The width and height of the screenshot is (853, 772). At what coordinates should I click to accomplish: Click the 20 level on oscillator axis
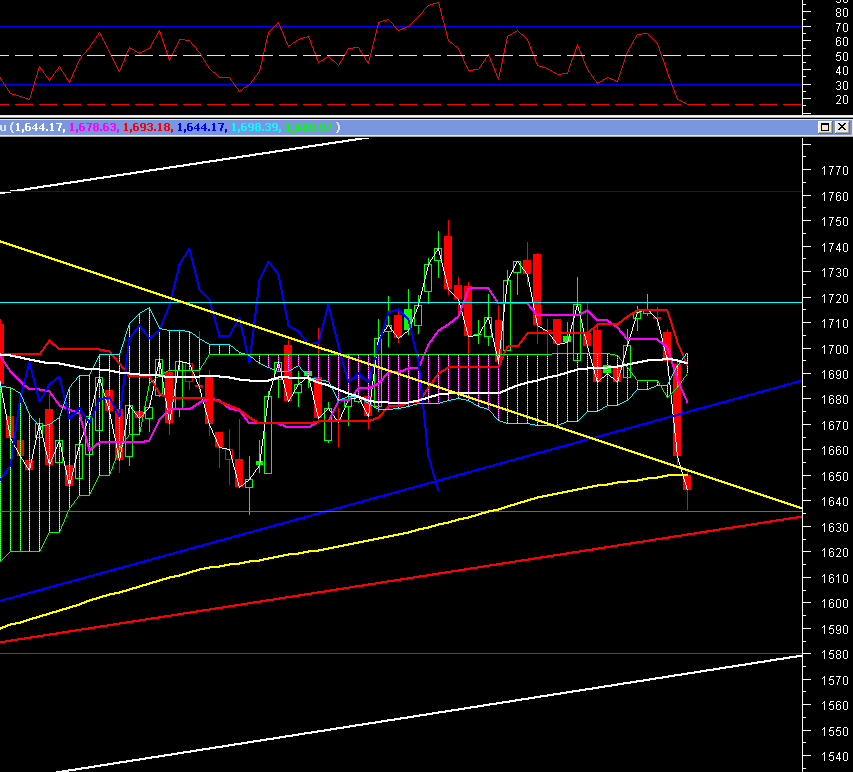tap(842, 100)
